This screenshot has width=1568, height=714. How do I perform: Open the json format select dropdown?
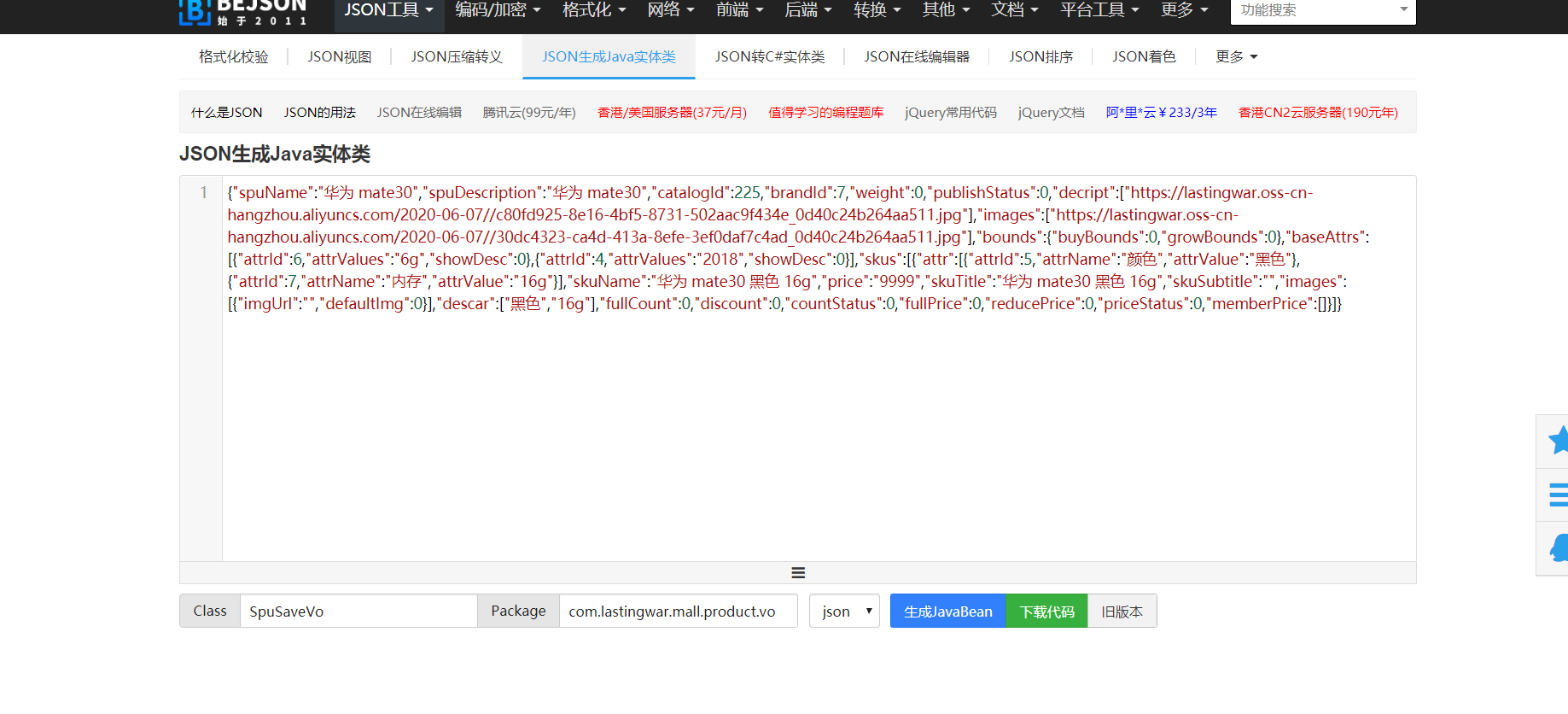tap(844, 612)
